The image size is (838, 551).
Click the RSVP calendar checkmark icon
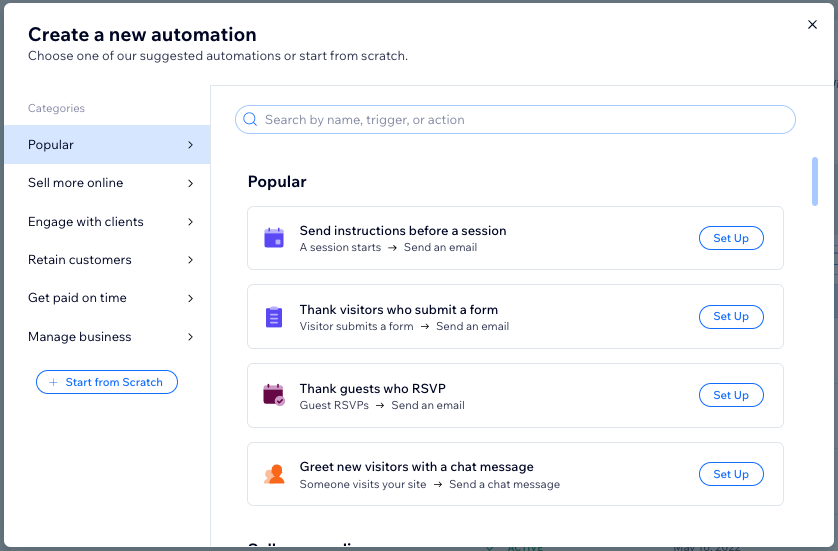[274, 395]
